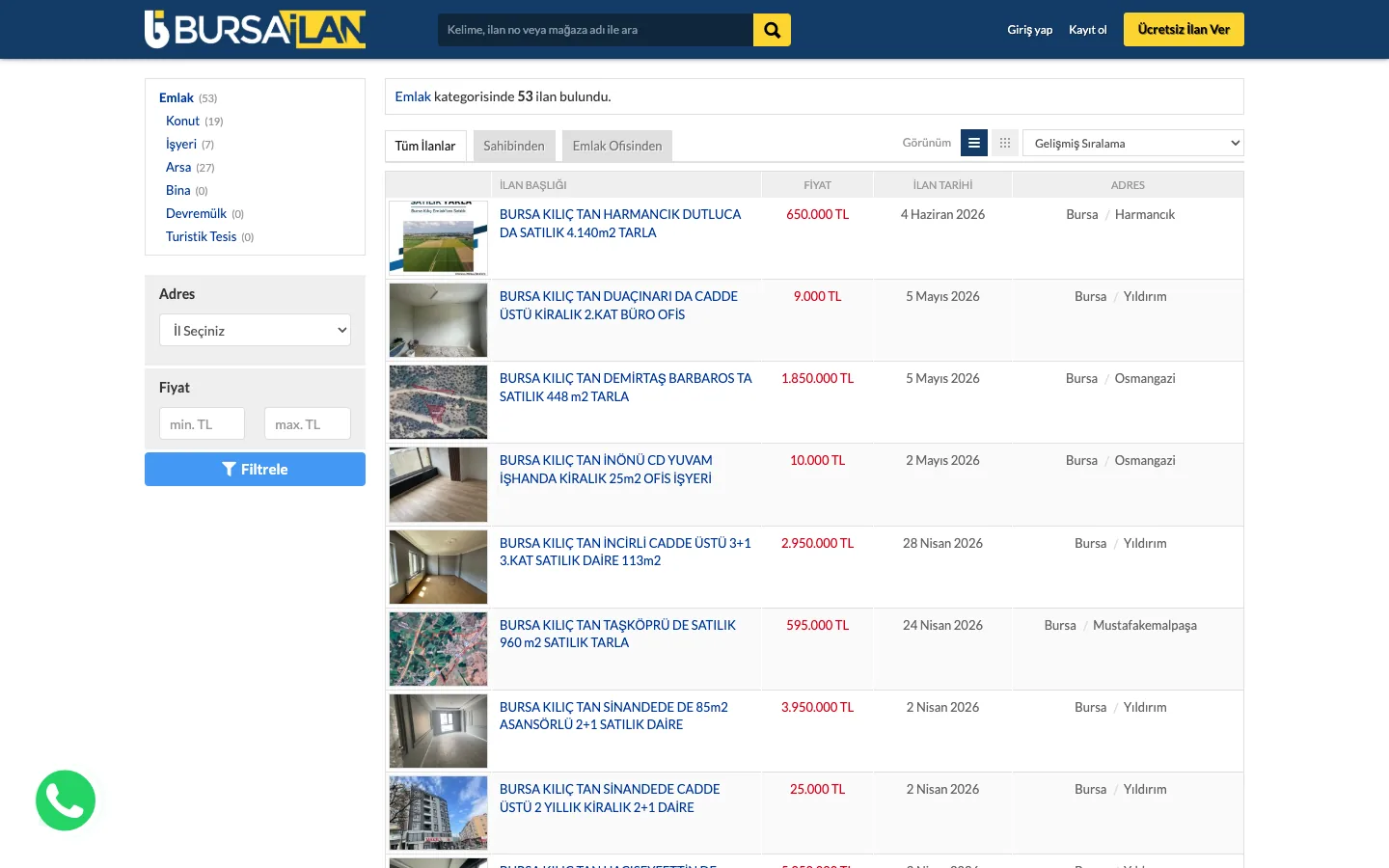Select the Sahibinden tab
The height and width of the screenshot is (868, 1389).
[514, 146]
